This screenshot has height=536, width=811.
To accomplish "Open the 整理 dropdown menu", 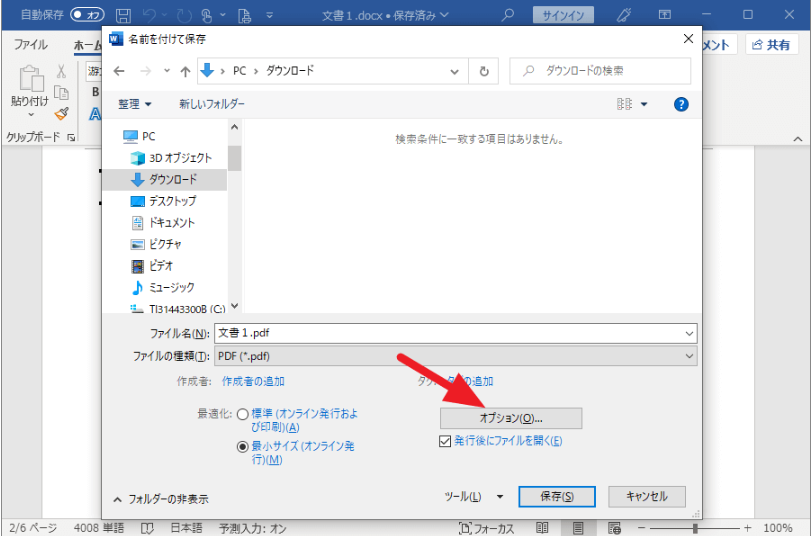I will 134,105.
